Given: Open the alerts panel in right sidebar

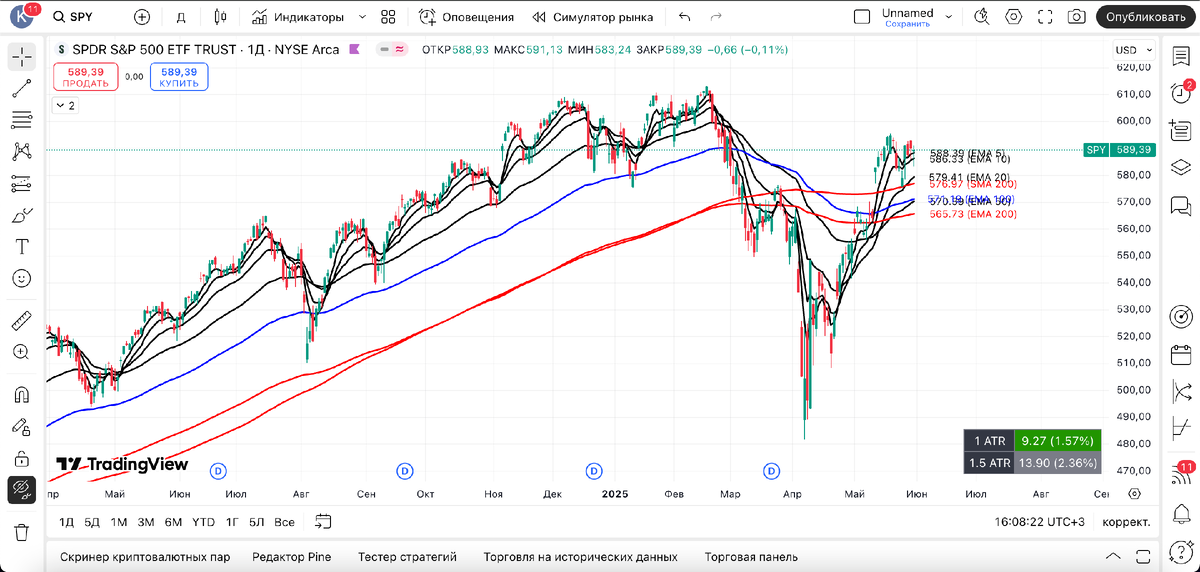Looking at the screenshot, I should (1181, 92).
